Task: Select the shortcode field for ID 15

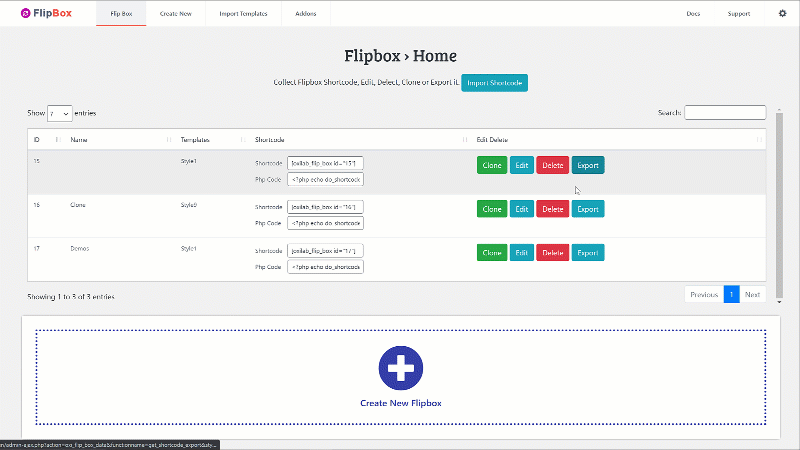Action: pyautogui.click(x=325, y=163)
